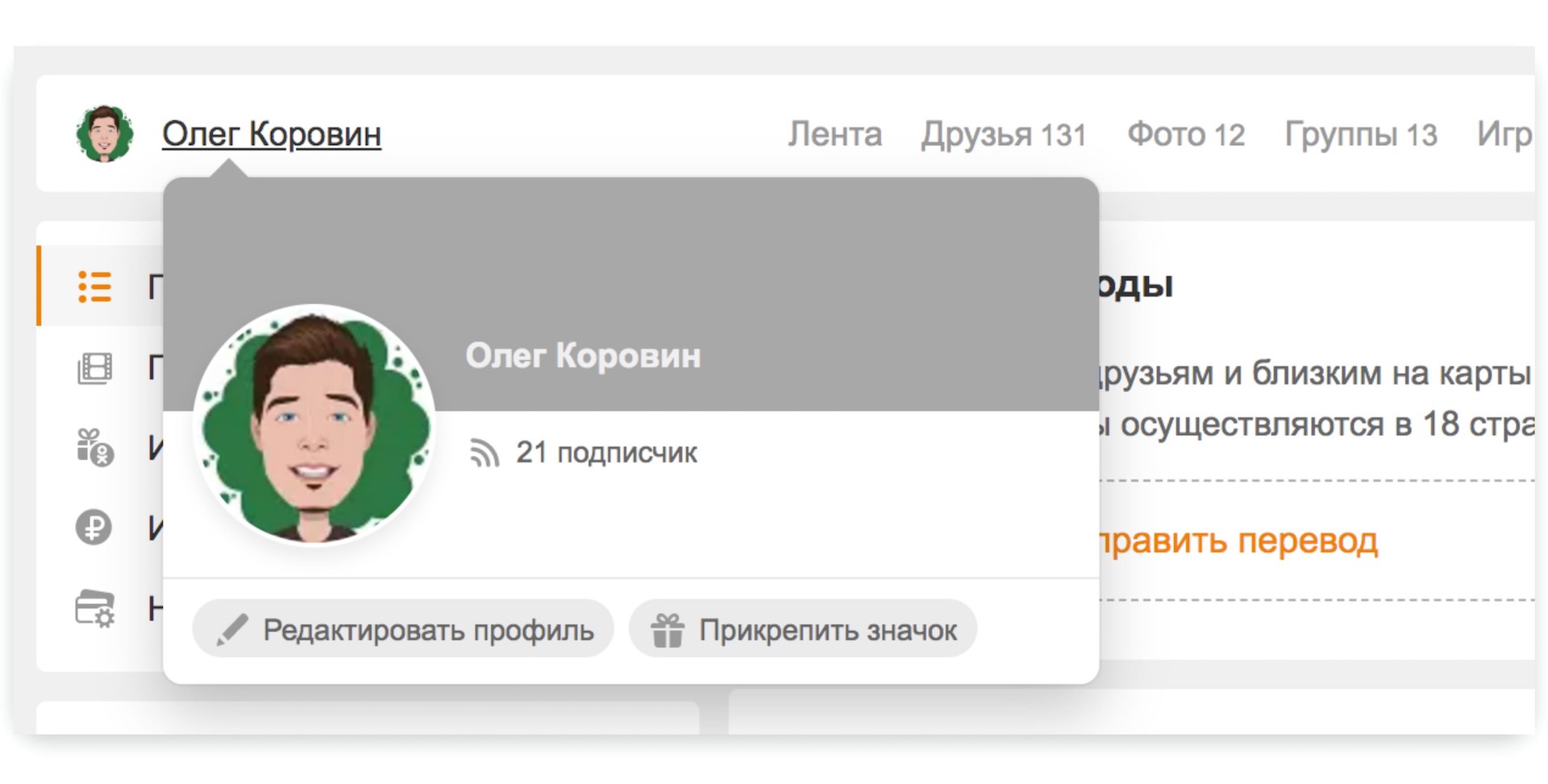Image resolution: width=1548 pixels, height=784 pixels.
Task: Open the video section via film icon
Action: 95,368
